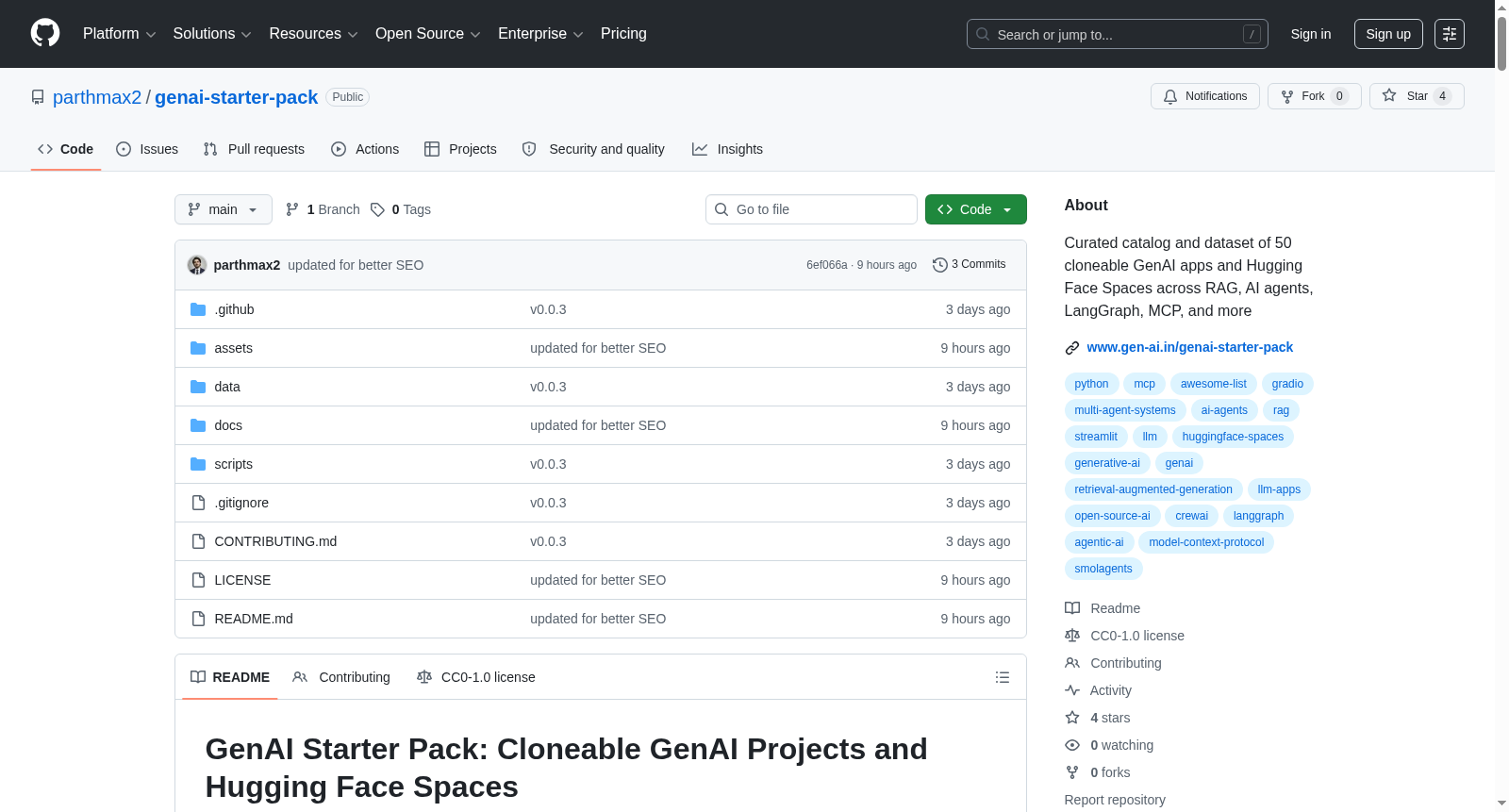Open the Pull requests tab
Viewport: 1509px width, 812px height.
(254, 149)
